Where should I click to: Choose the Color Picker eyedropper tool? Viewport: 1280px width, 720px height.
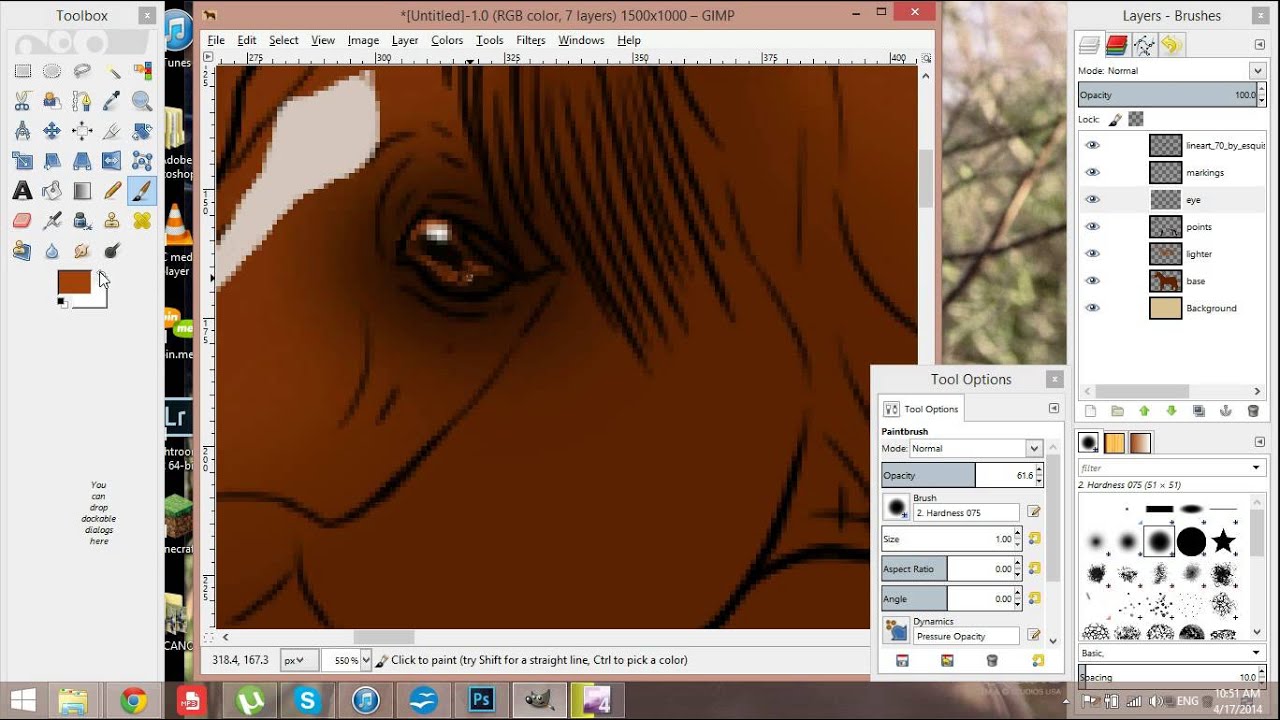point(112,101)
